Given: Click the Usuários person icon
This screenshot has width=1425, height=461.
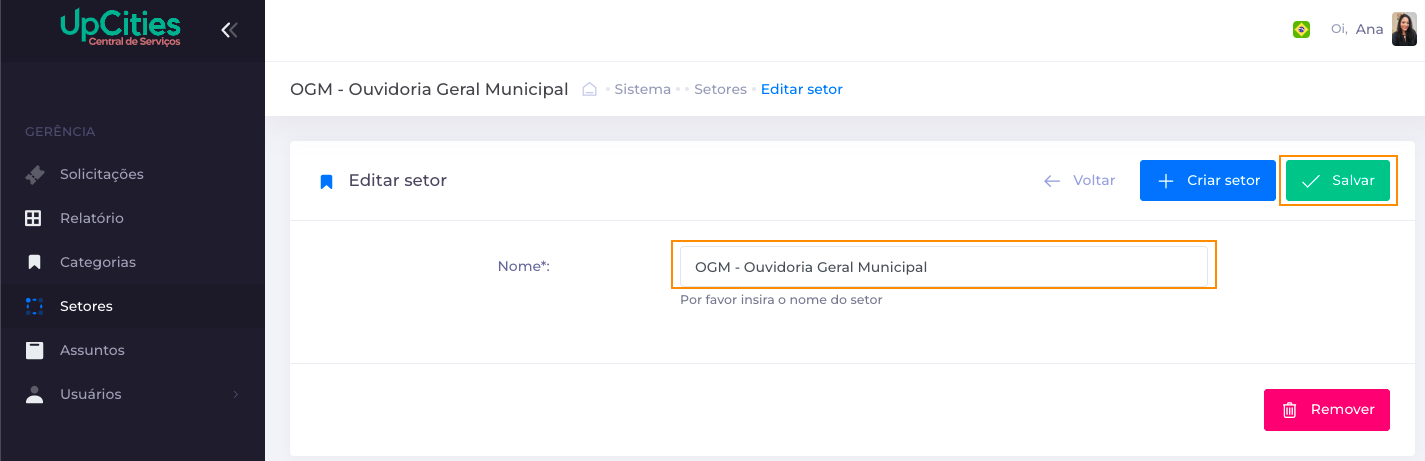Looking at the screenshot, I should pos(34,394).
